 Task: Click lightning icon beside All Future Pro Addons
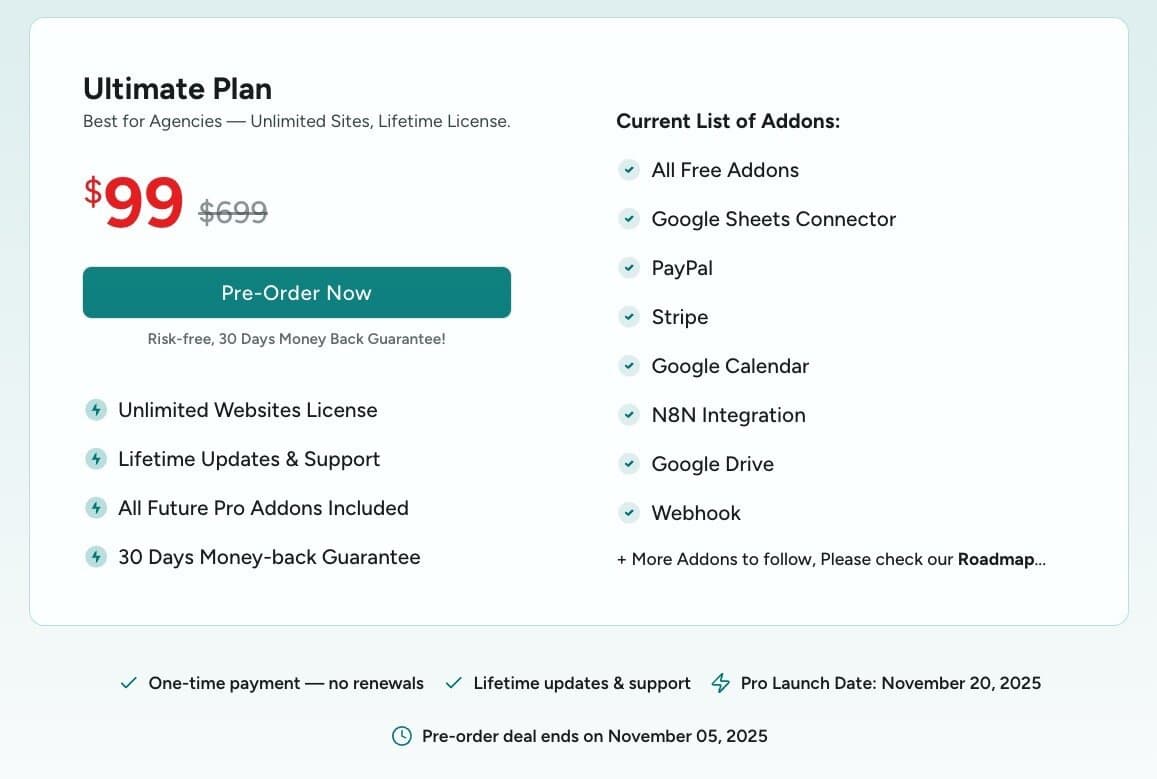tap(96, 508)
